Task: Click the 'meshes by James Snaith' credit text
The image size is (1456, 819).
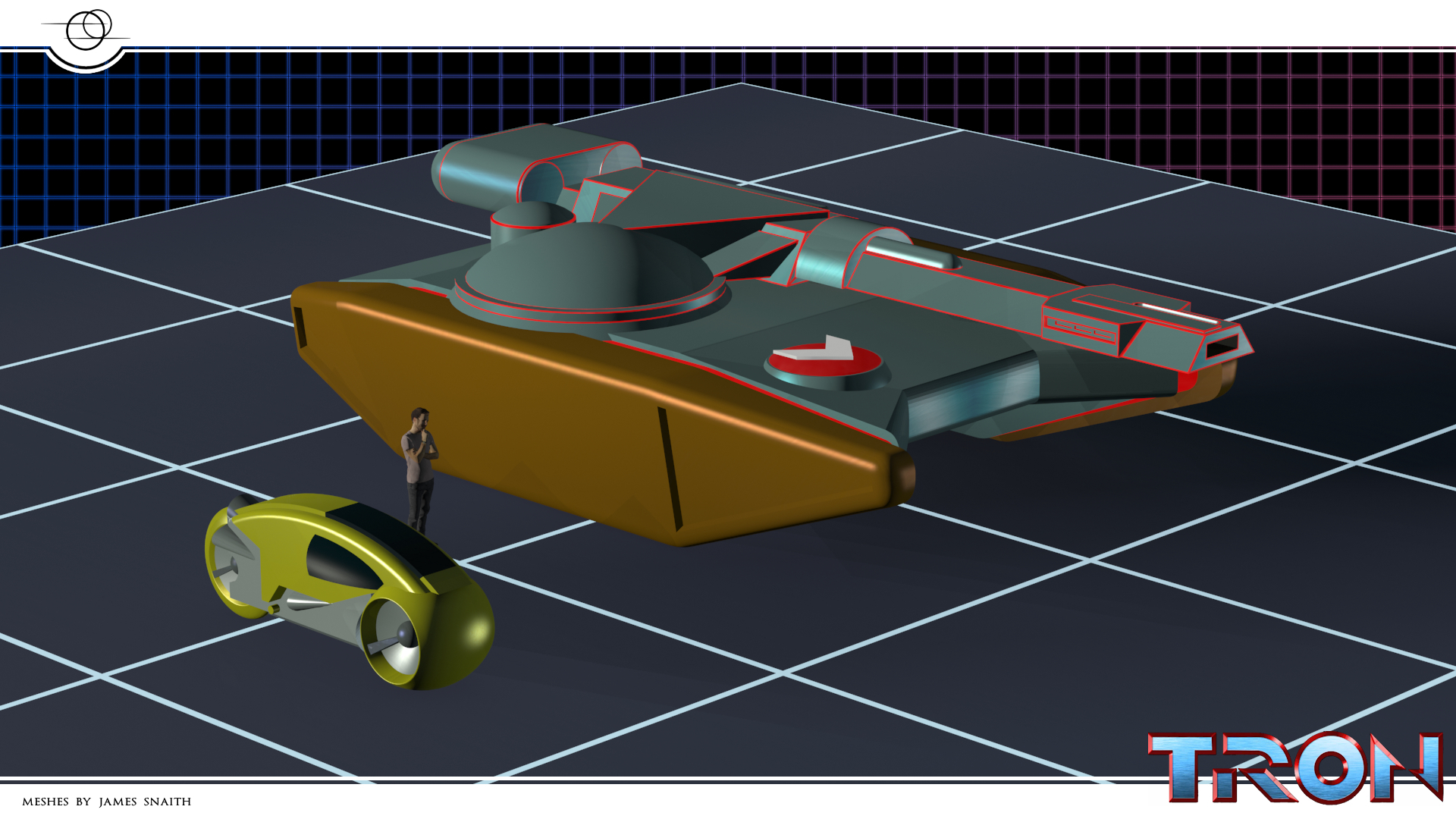Action: click(x=107, y=802)
